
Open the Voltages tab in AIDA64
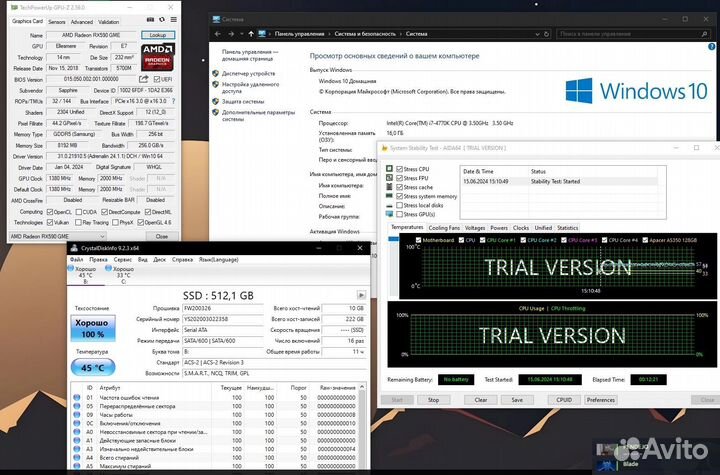click(x=475, y=228)
